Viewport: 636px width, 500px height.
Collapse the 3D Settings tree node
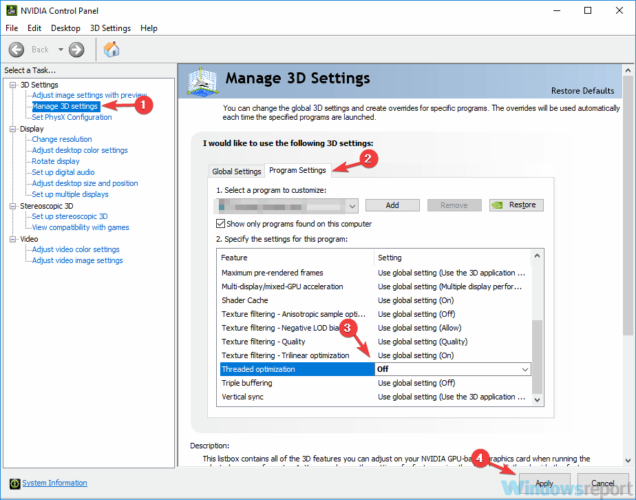(x=13, y=85)
